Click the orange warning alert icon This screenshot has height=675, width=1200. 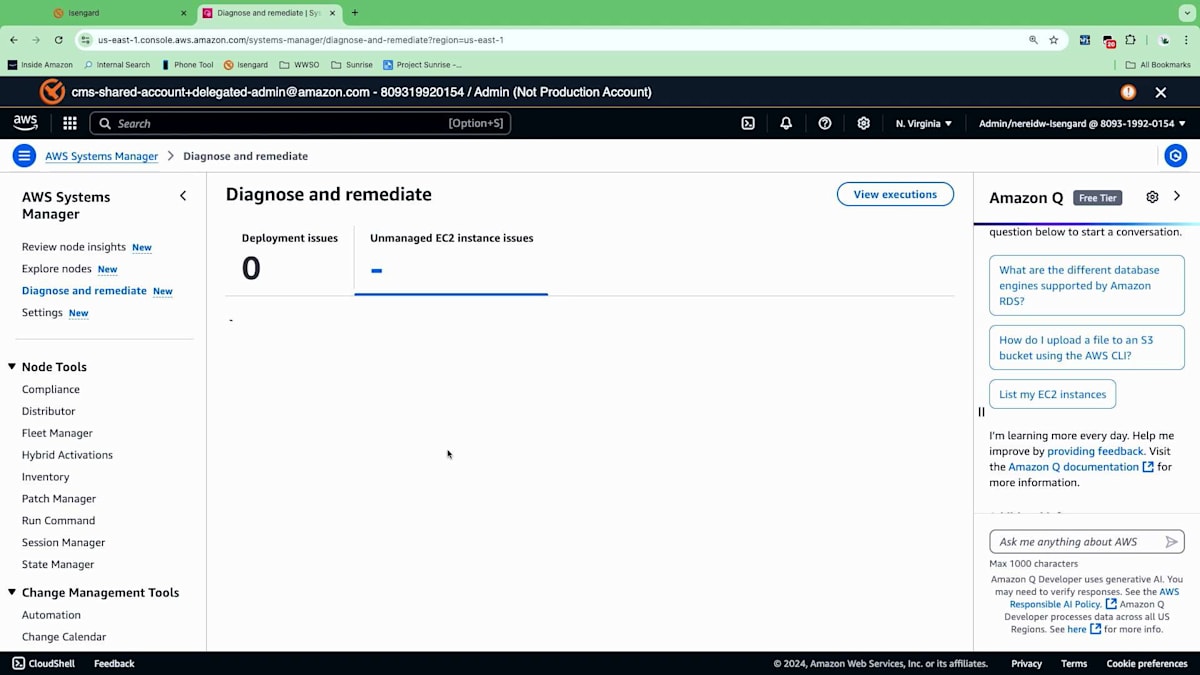tap(1128, 92)
